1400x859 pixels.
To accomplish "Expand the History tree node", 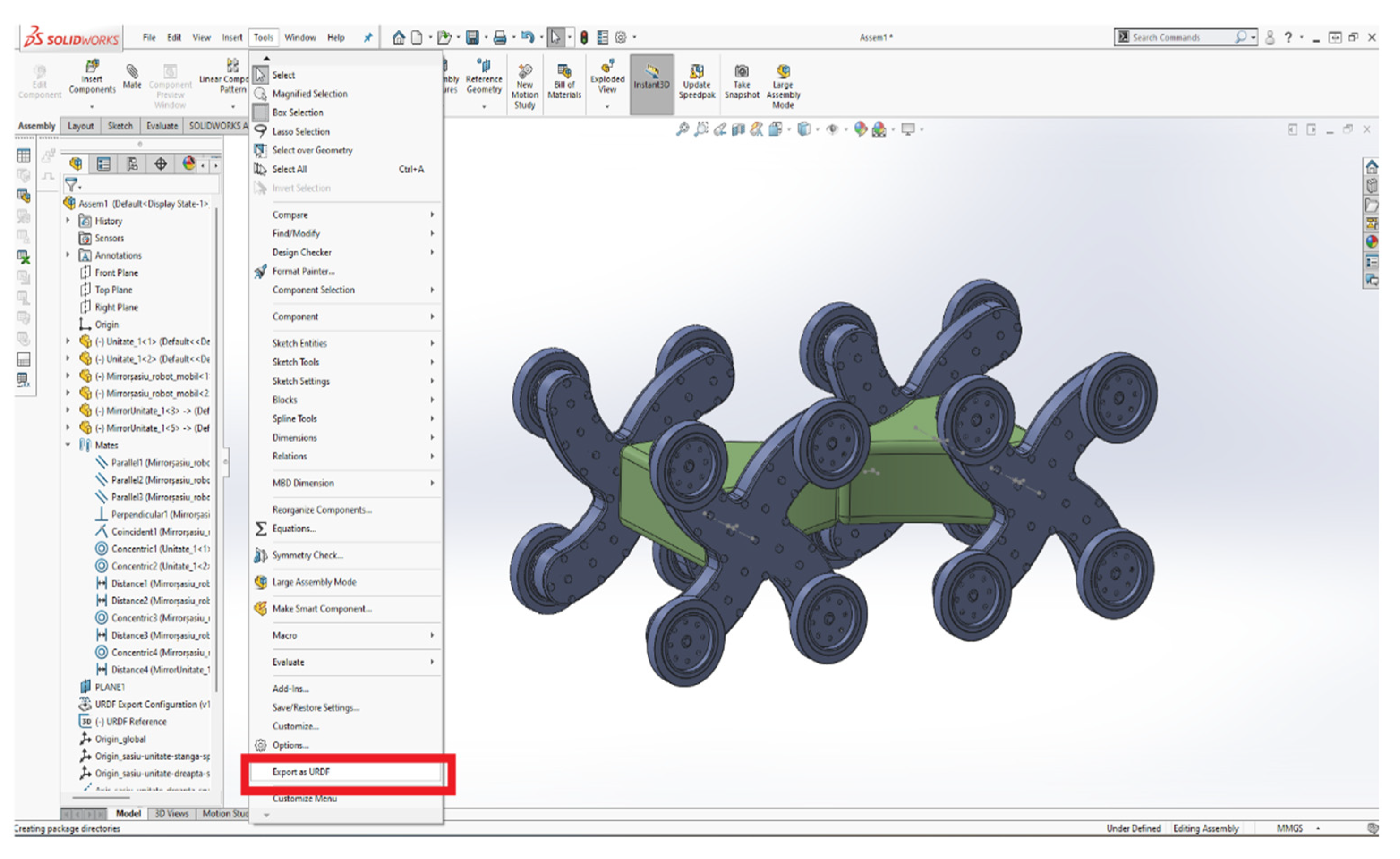I will click(68, 221).
